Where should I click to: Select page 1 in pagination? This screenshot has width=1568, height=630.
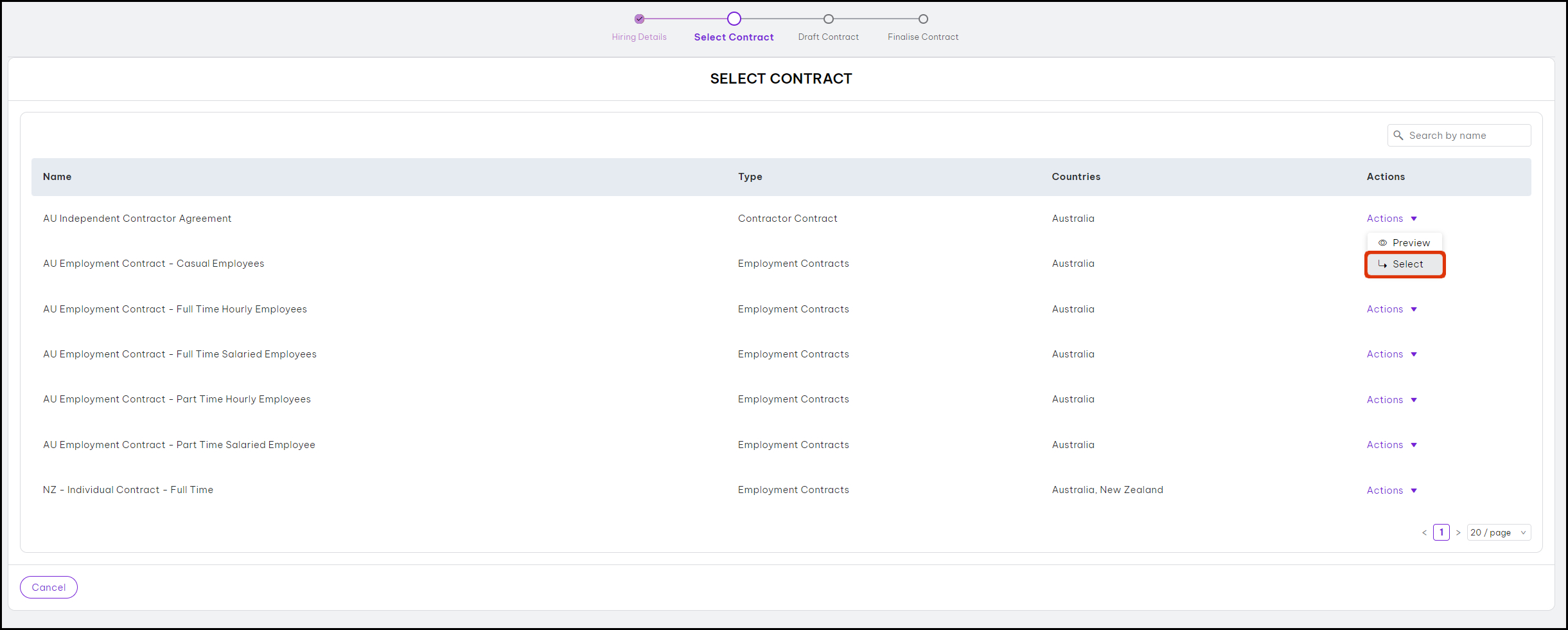point(1441,532)
